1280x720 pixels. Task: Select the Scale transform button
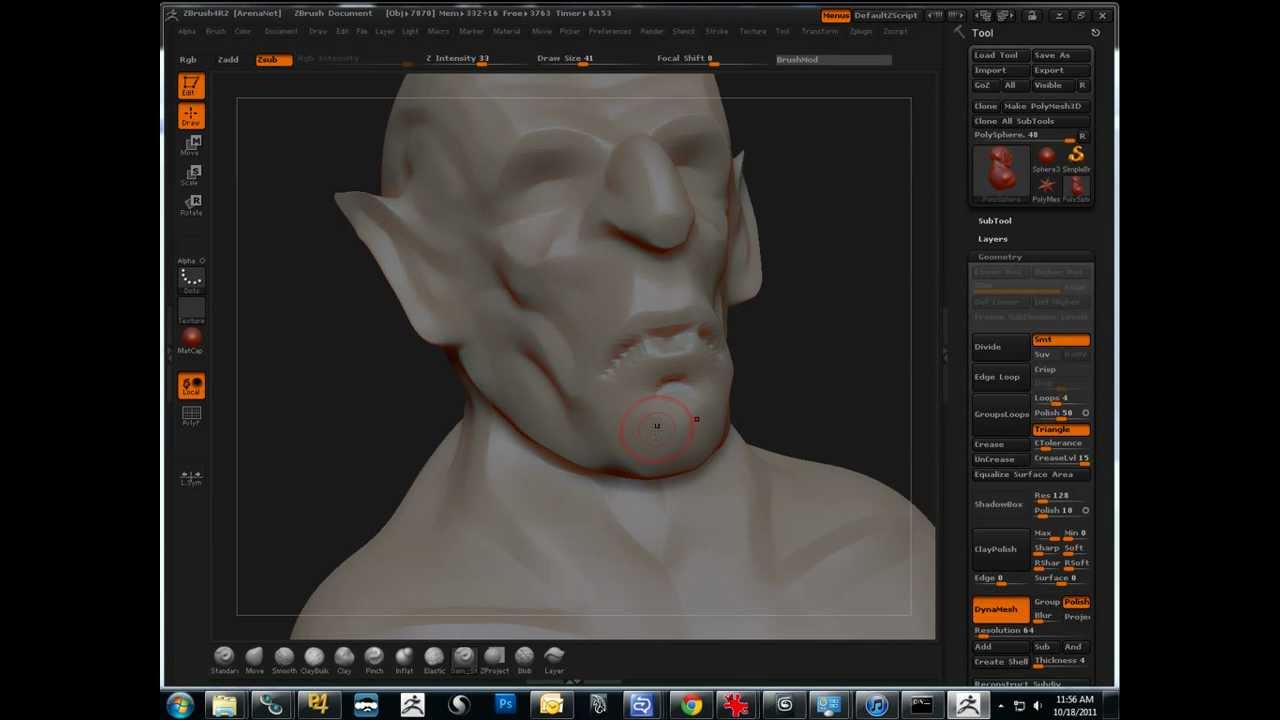191,176
